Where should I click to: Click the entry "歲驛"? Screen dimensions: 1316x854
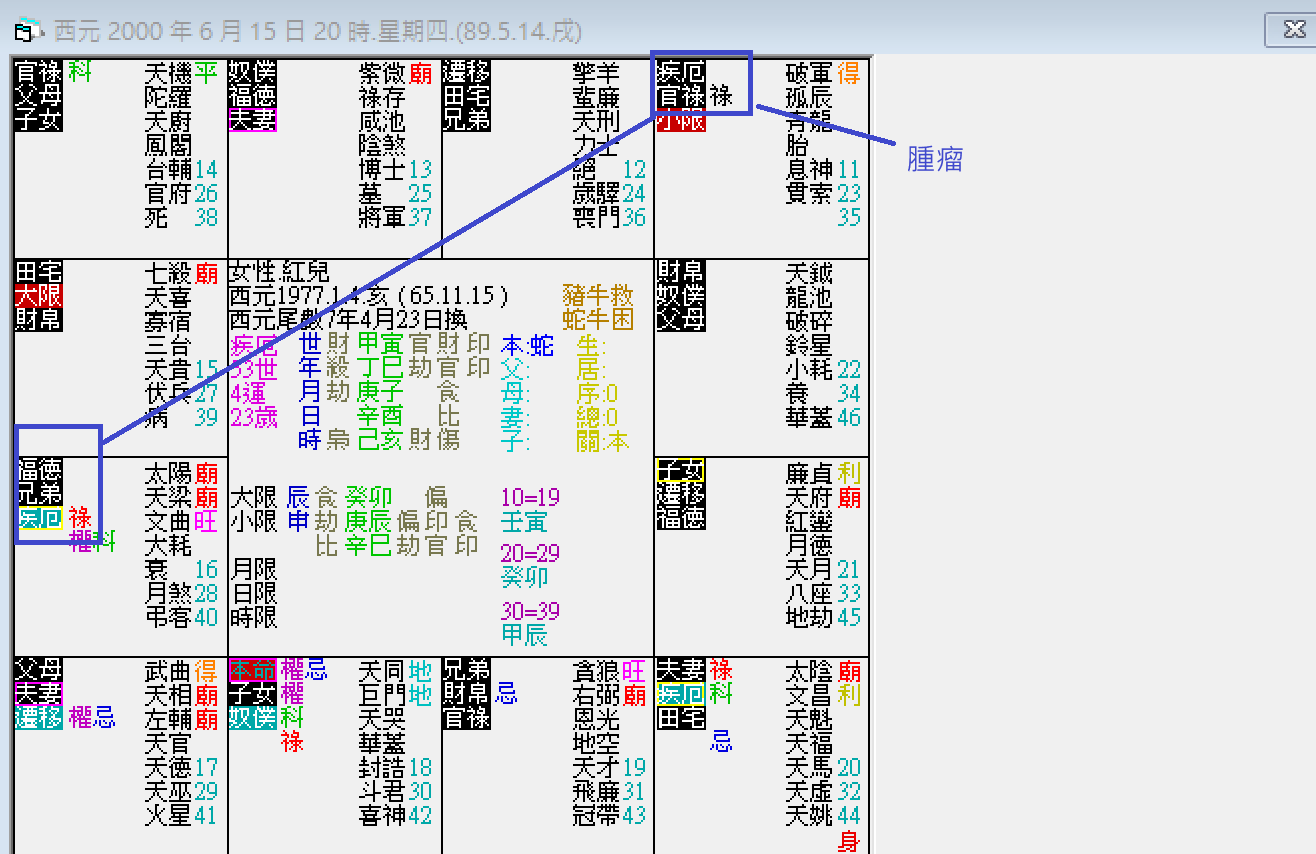coord(596,193)
